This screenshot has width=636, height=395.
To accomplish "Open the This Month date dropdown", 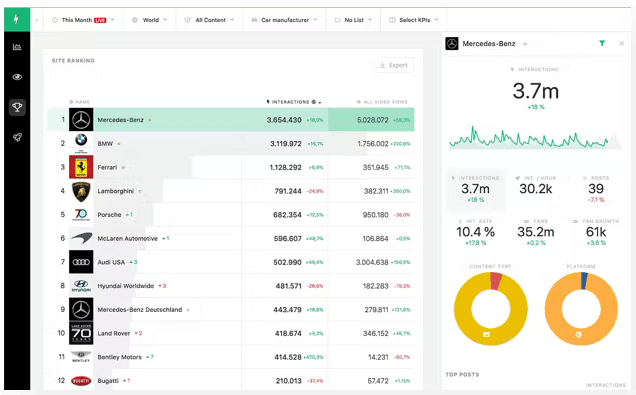I will pyautogui.click(x=83, y=20).
